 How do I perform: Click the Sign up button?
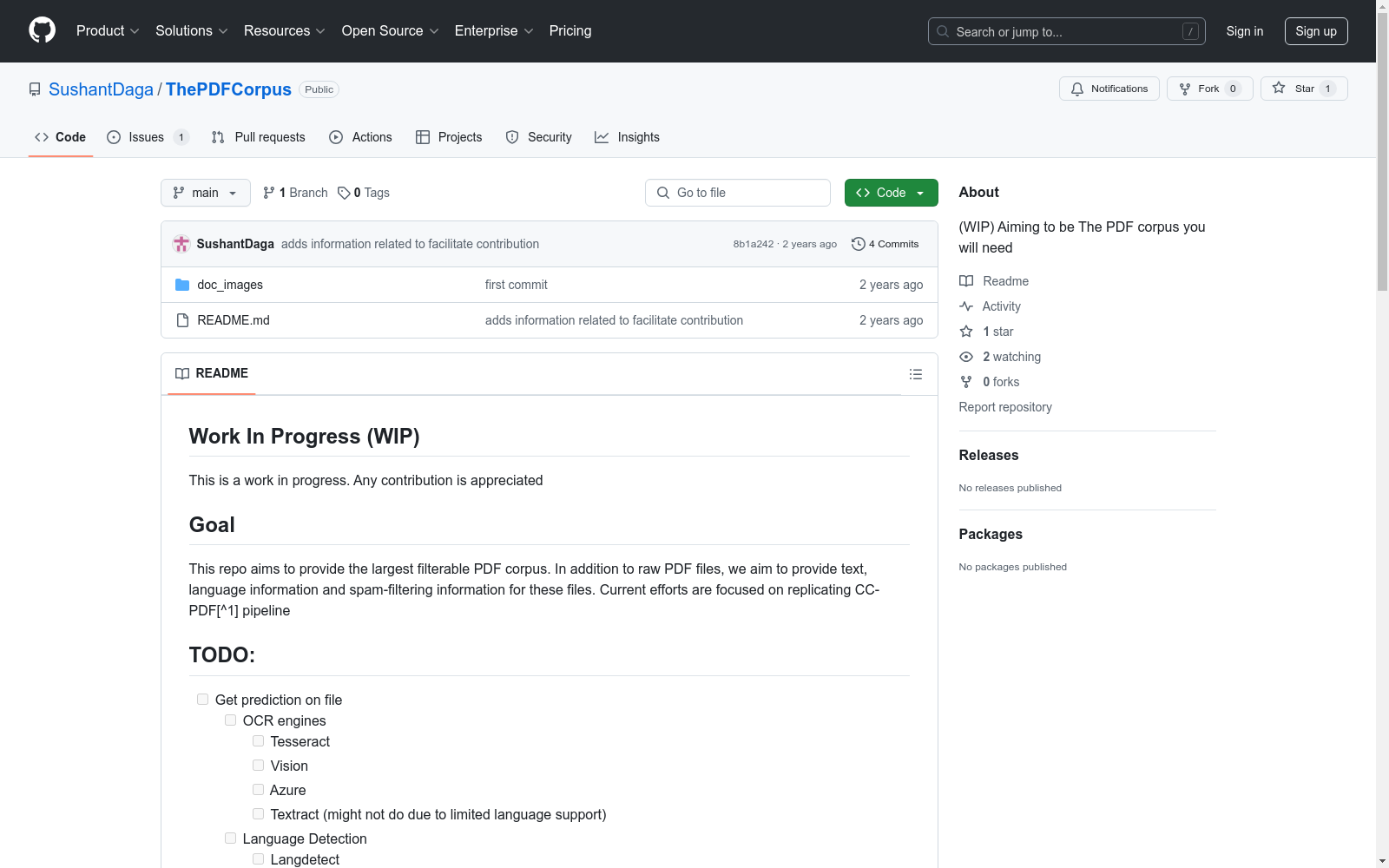pyautogui.click(x=1316, y=31)
